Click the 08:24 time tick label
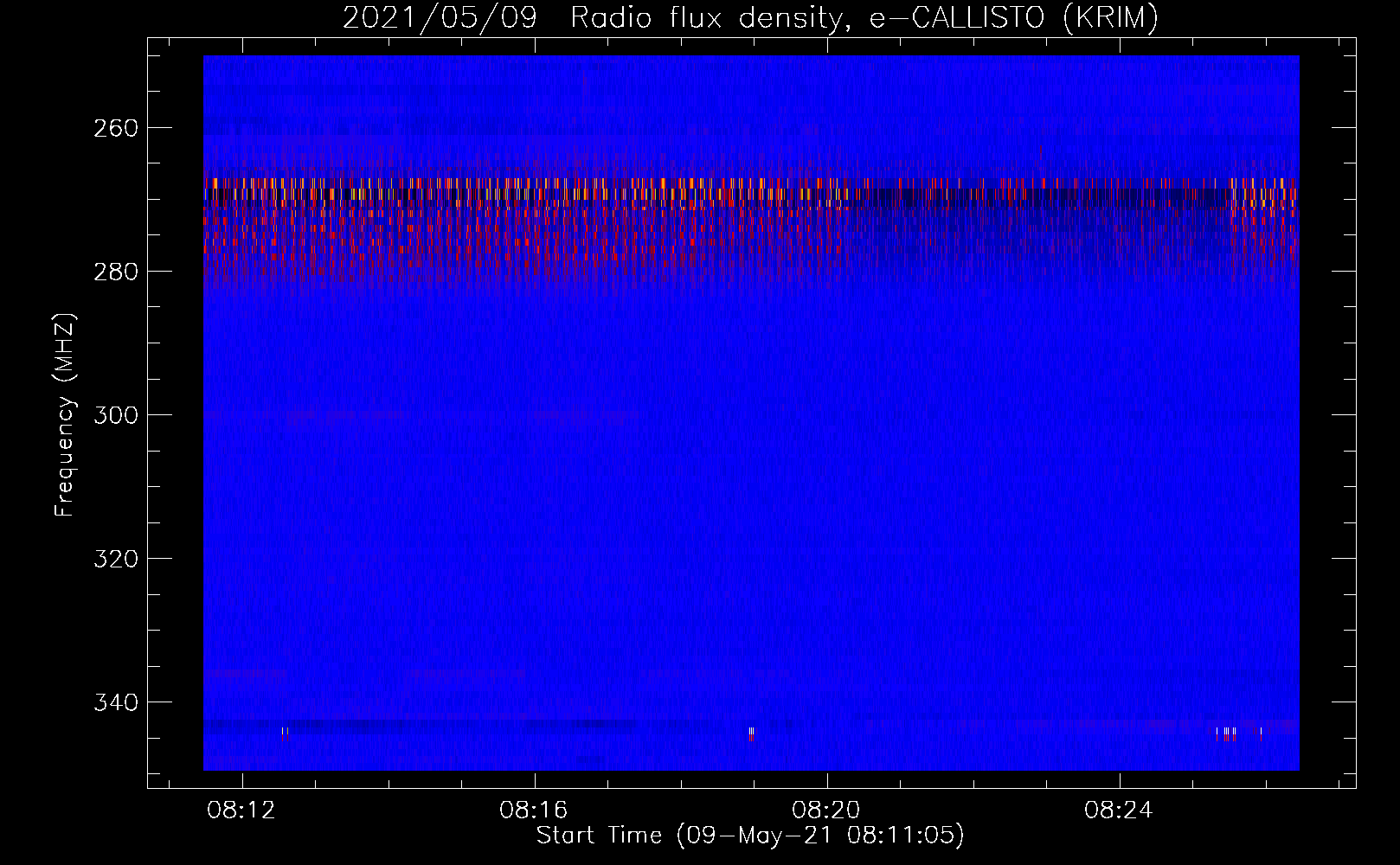Image resolution: width=1400 pixels, height=865 pixels. click(x=1119, y=811)
